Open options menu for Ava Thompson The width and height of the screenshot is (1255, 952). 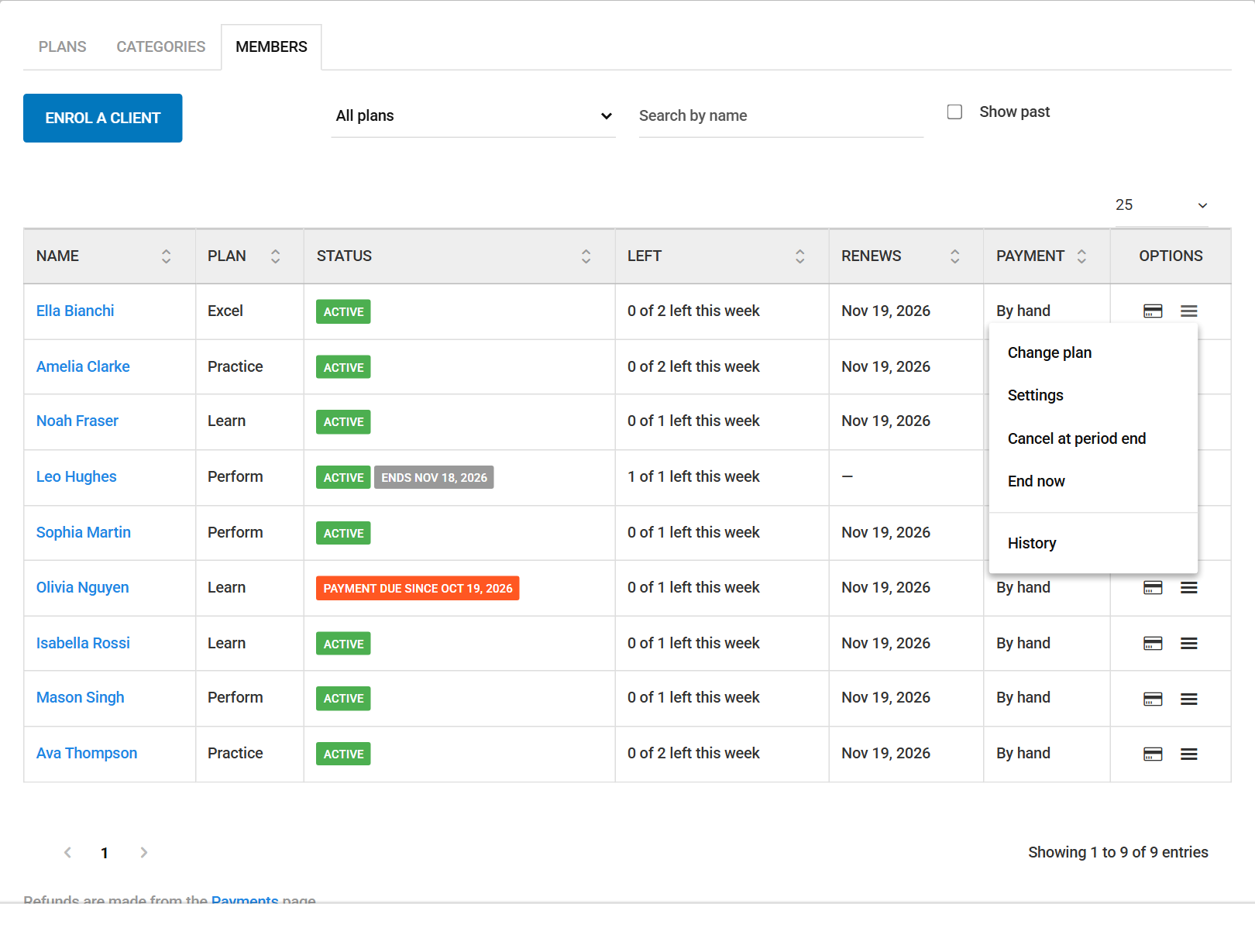tap(1189, 754)
